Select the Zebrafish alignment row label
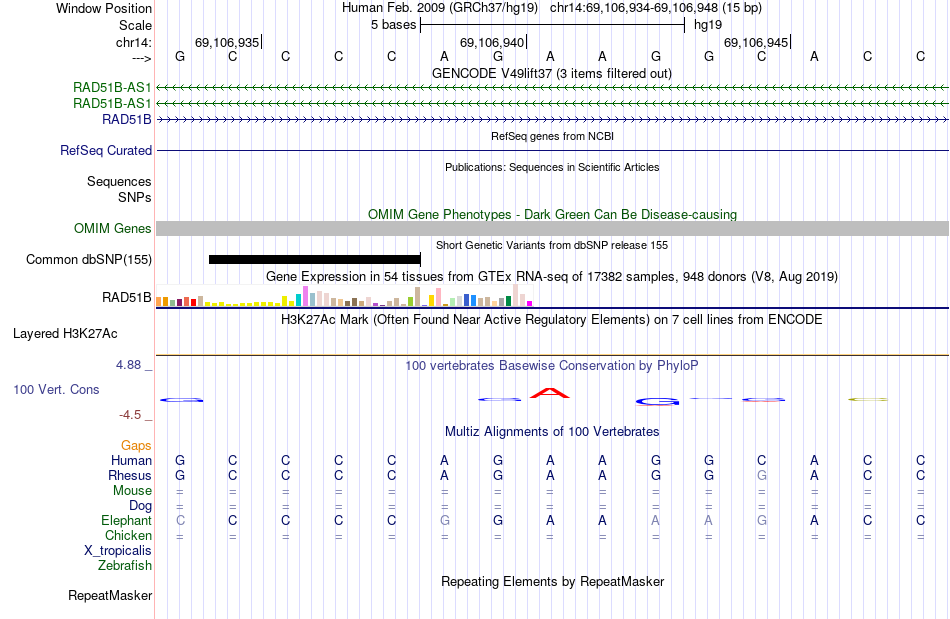Screen dimensions: 950x619 [x=125, y=565]
